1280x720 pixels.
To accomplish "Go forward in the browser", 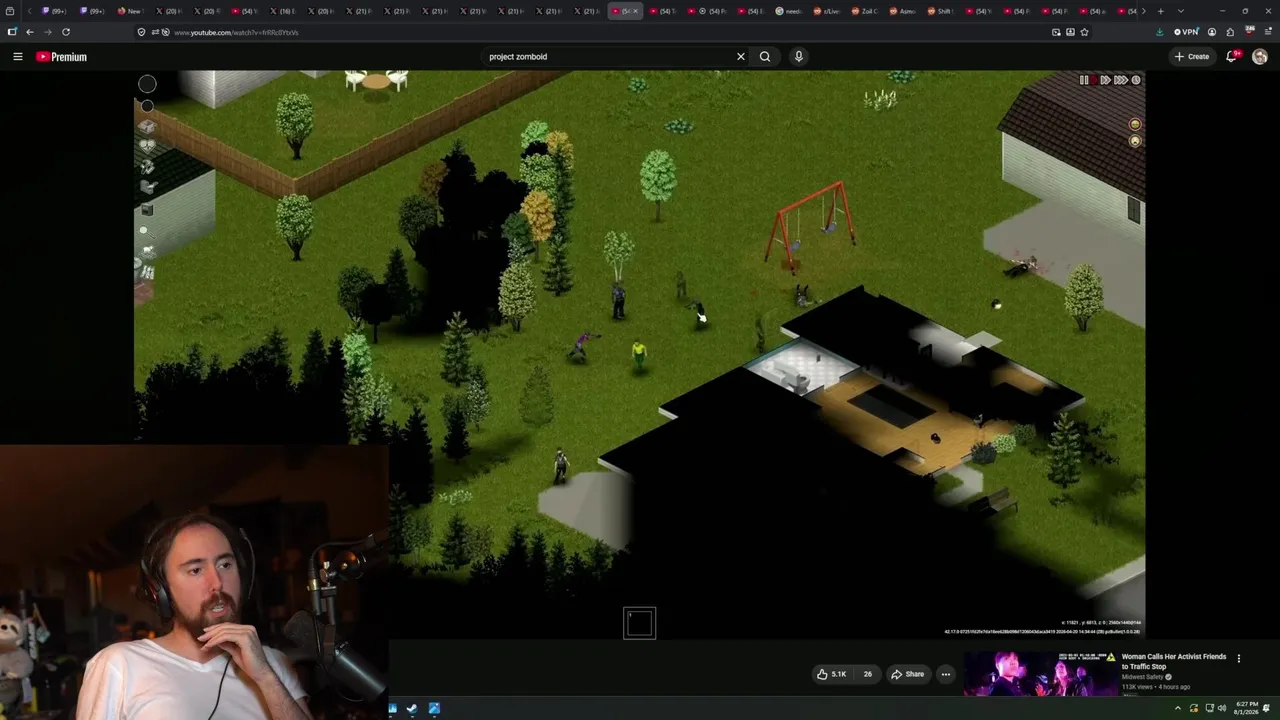I will (47, 32).
